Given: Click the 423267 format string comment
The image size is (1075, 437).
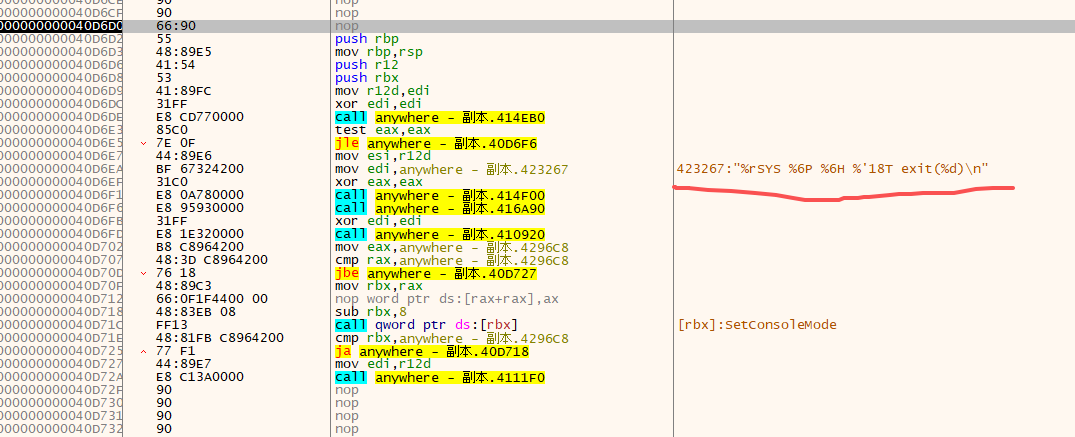Looking at the screenshot, I should [x=832, y=169].
